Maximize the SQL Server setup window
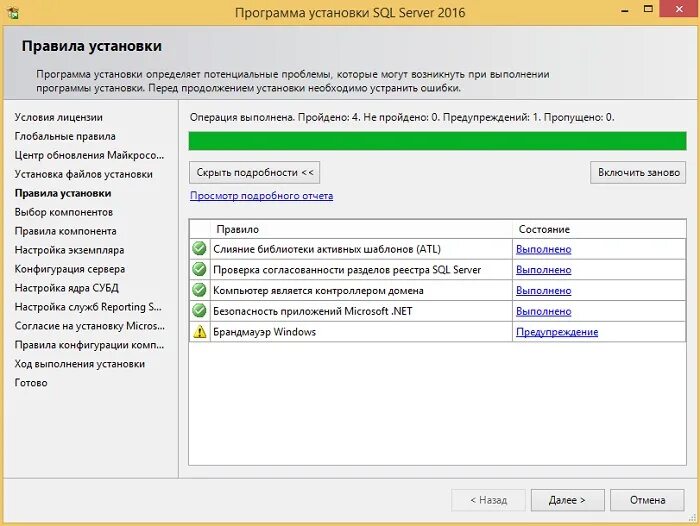700x526 pixels. pyautogui.click(x=648, y=9)
